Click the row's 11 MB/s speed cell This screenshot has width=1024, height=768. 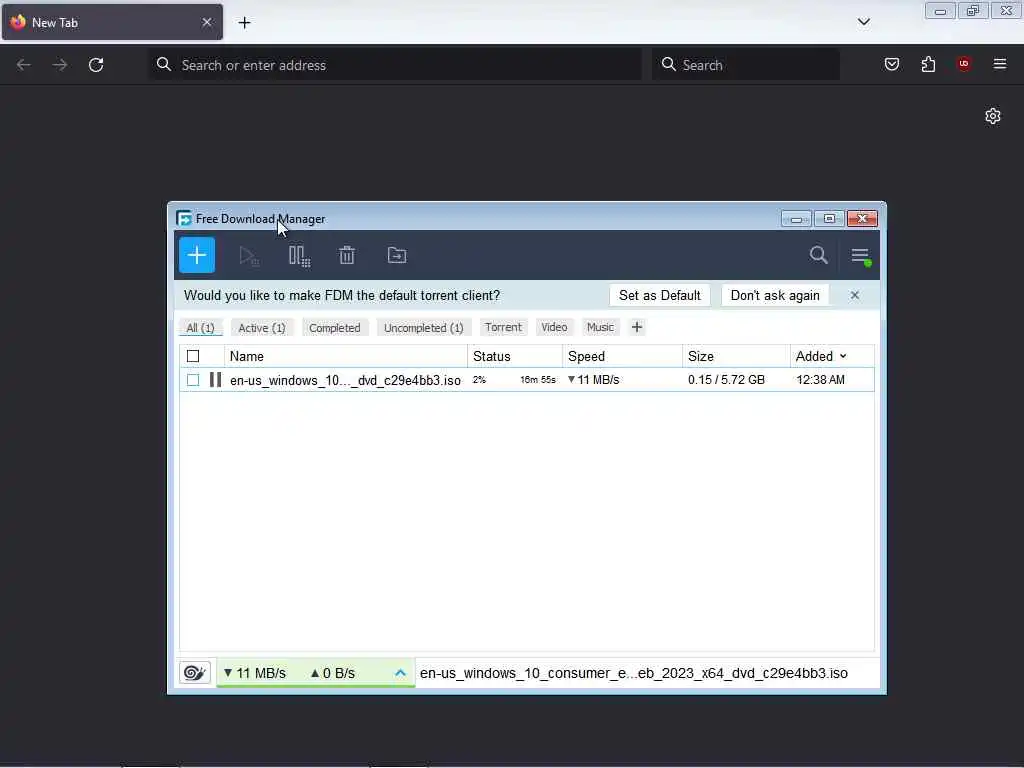point(594,379)
